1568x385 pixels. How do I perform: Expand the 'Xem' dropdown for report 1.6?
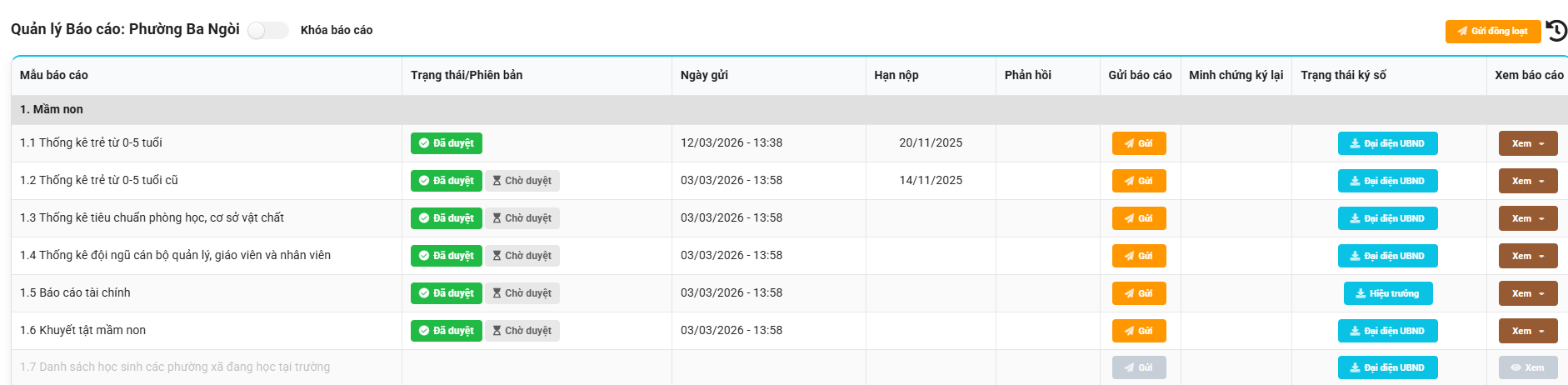[x=1528, y=331]
